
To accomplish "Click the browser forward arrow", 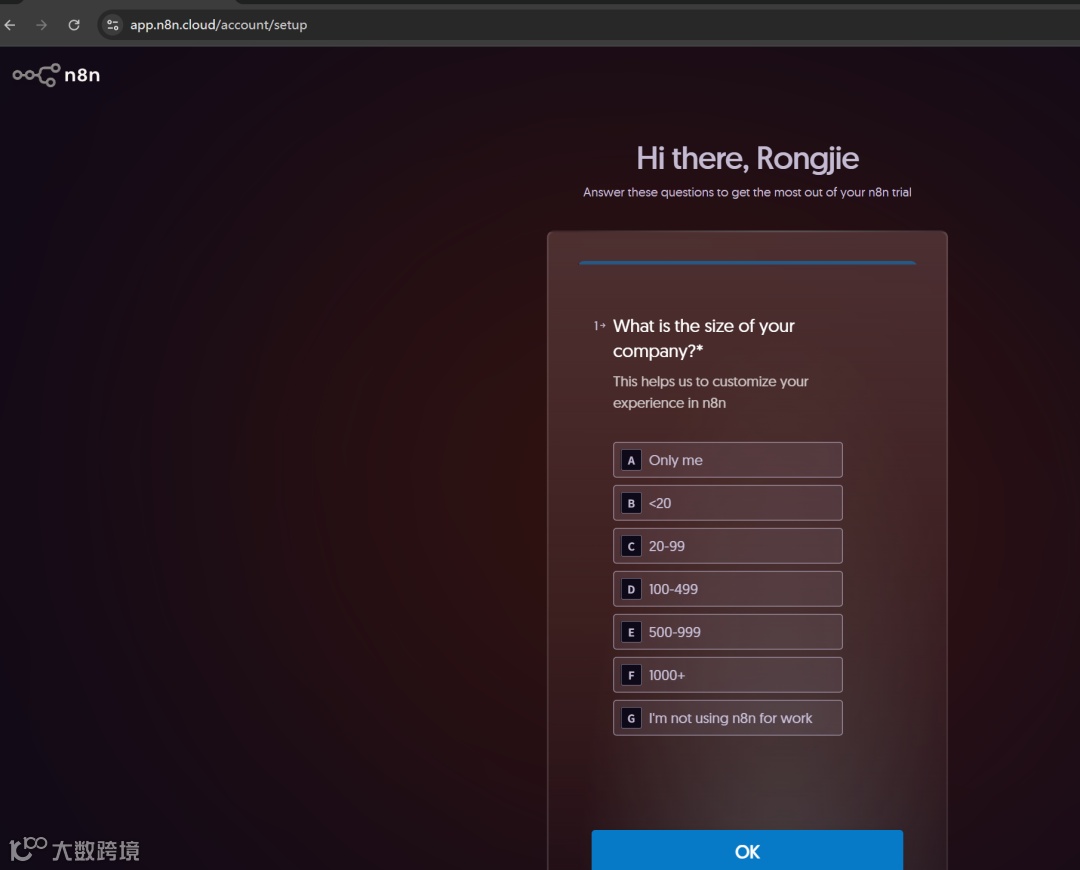I will point(41,25).
